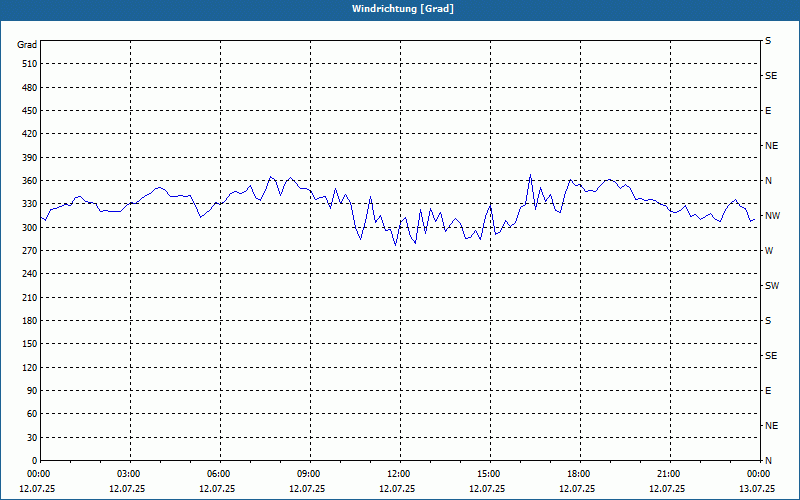This screenshot has height=500, width=800.
Task: Click the 09:00 time label
Action: [x=310, y=474]
